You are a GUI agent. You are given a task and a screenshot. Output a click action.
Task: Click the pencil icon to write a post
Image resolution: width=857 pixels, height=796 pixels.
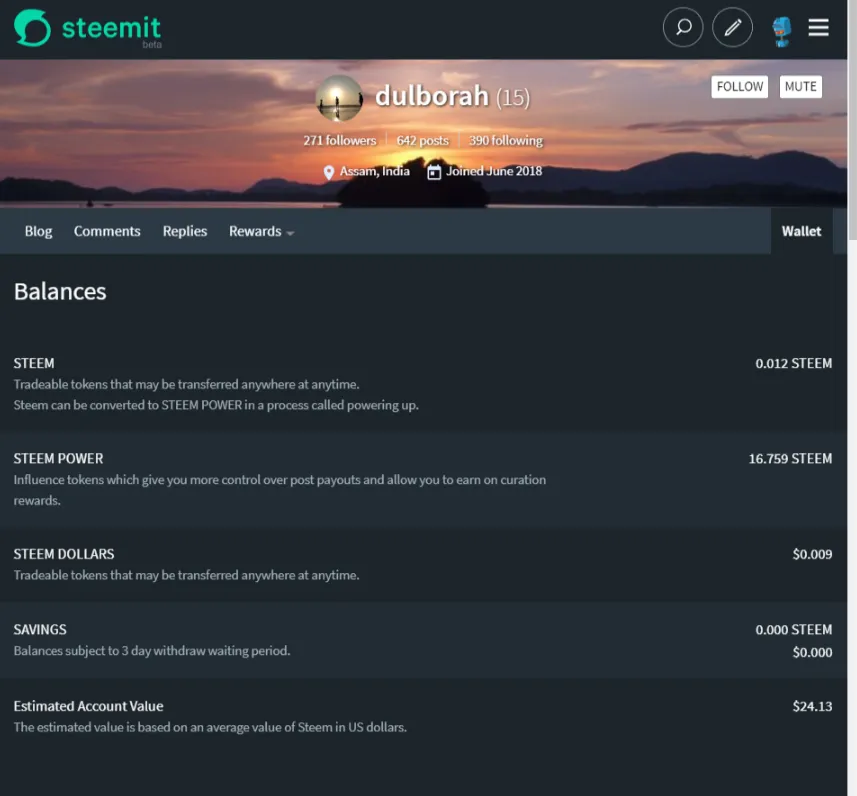pos(732,28)
